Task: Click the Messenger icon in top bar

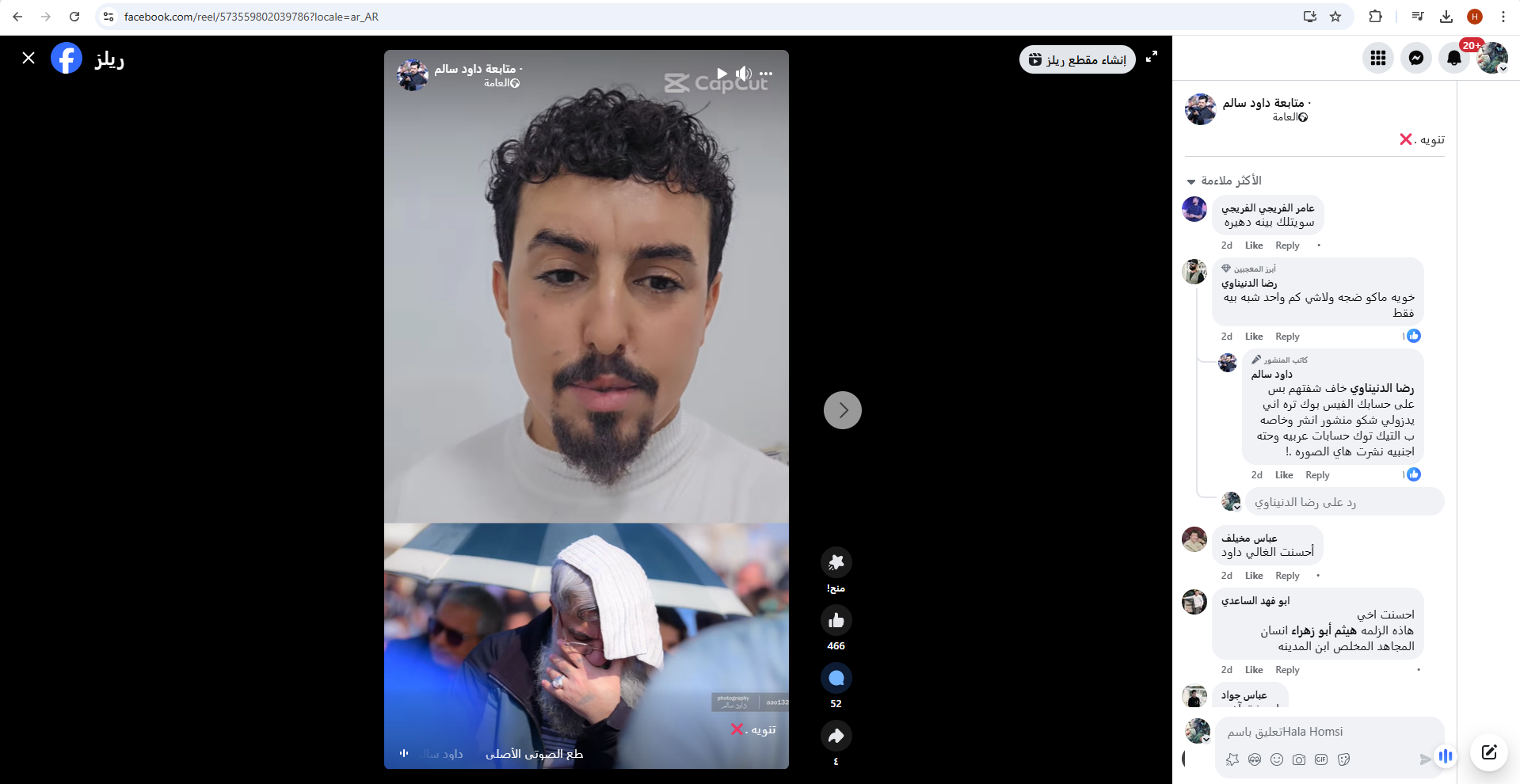Action: pos(1416,58)
